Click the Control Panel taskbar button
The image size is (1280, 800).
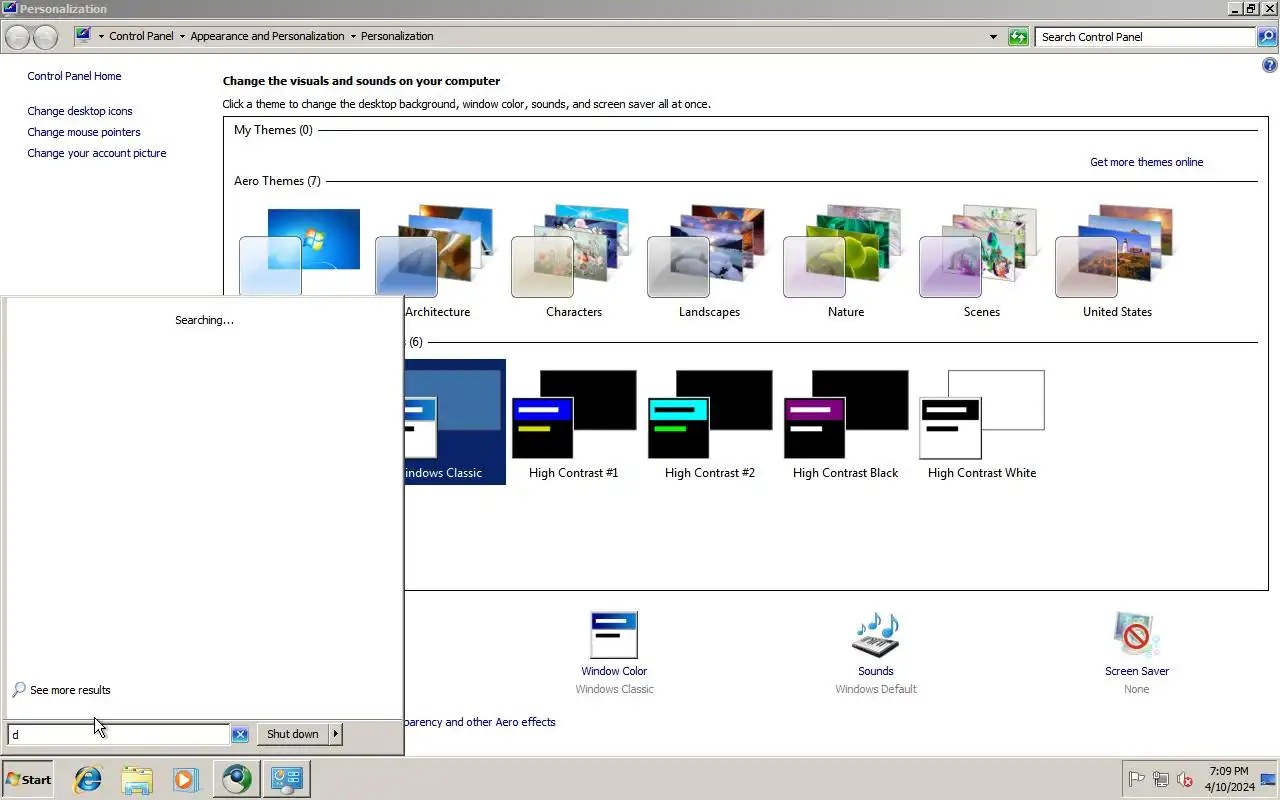tap(286, 779)
